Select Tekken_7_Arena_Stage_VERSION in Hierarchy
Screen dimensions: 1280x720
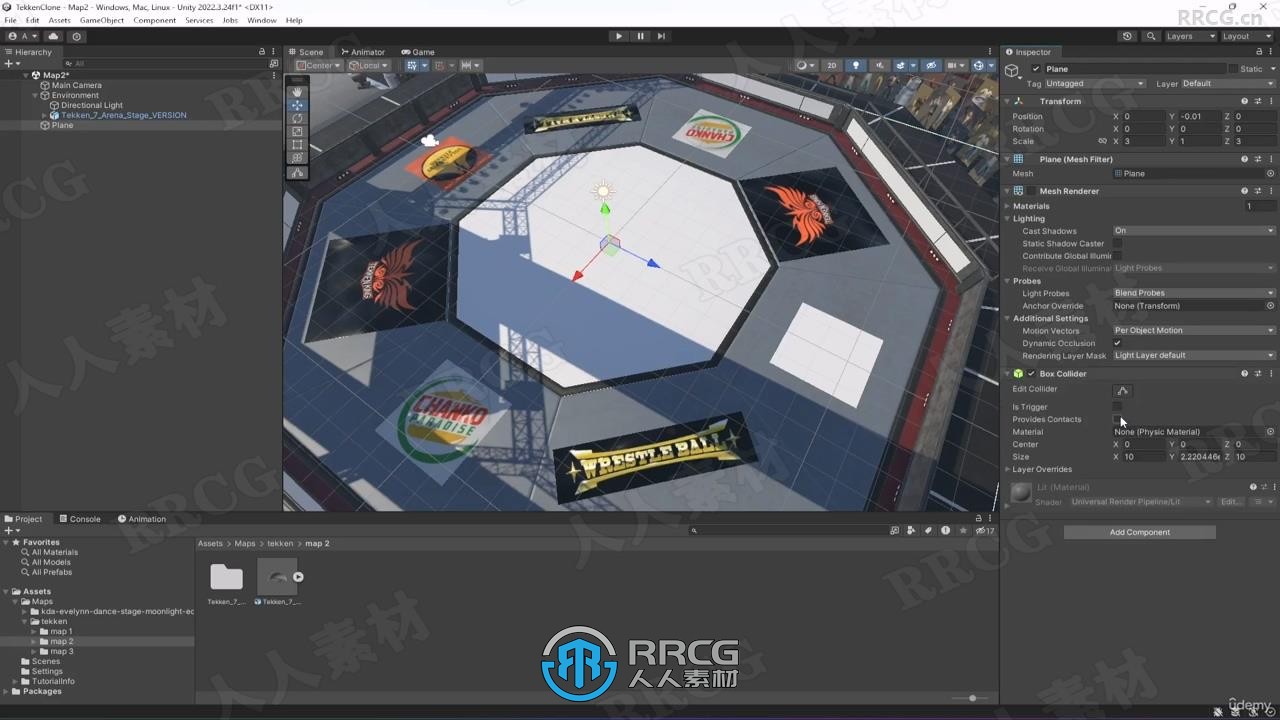pyautogui.click(x=123, y=115)
